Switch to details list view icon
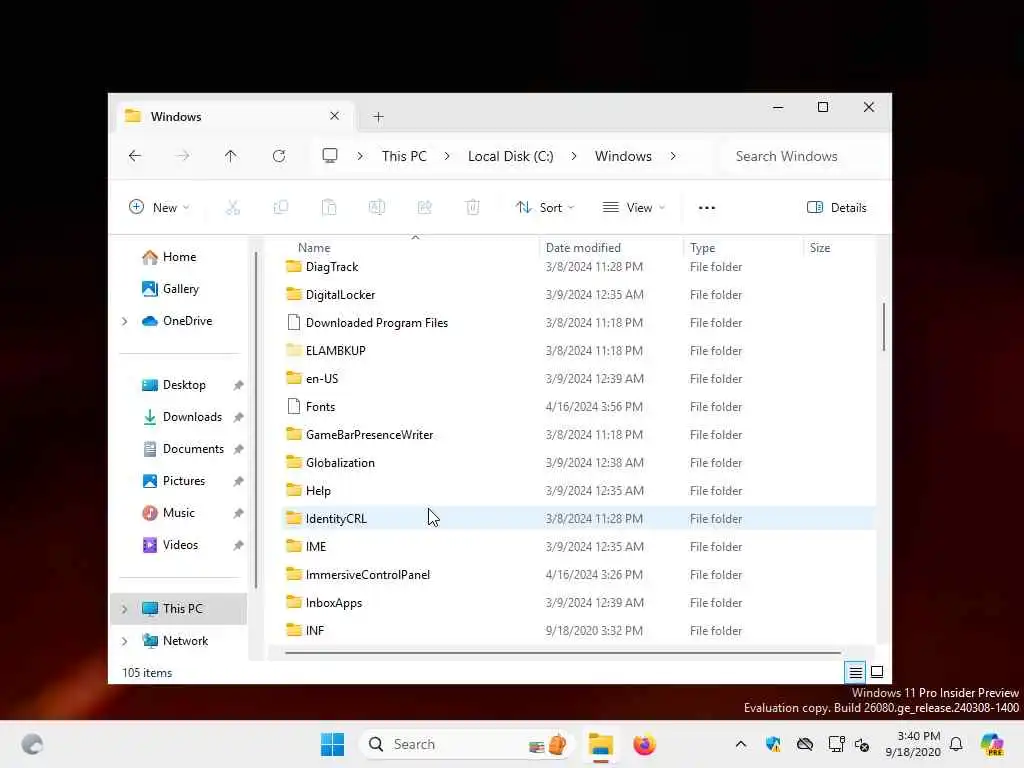The height and width of the screenshot is (768, 1024). click(856, 672)
